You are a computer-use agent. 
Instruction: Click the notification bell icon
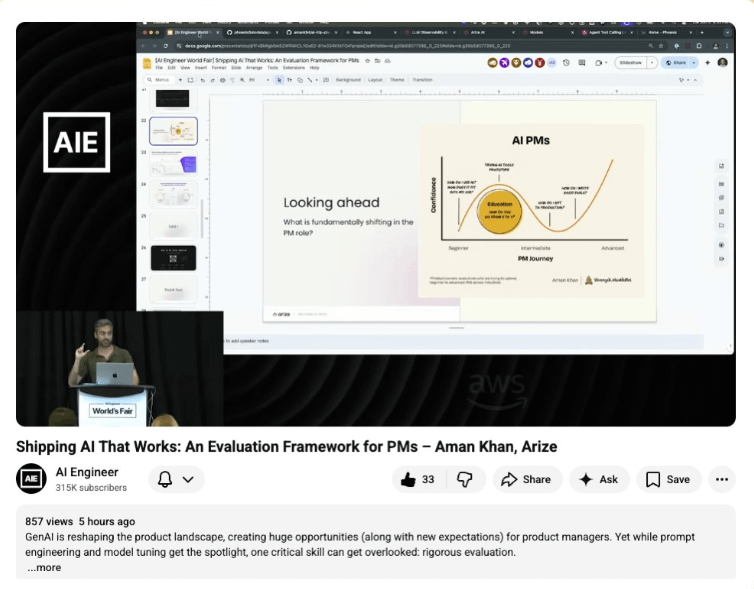[165, 479]
